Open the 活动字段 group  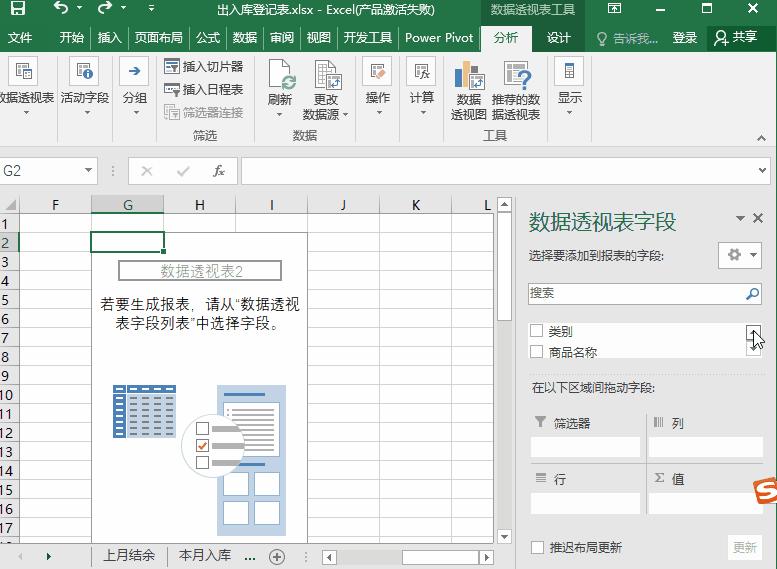[x=85, y=87]
